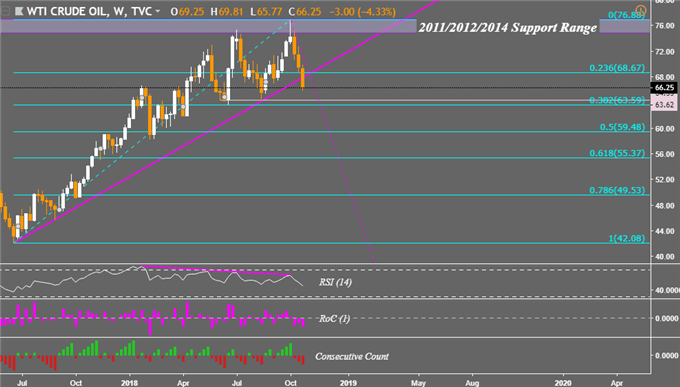Viewport: 680px width, 387px height.
Task: Select the 1(42.08) Fibonacci level label
Action: [x=626, y=238]
